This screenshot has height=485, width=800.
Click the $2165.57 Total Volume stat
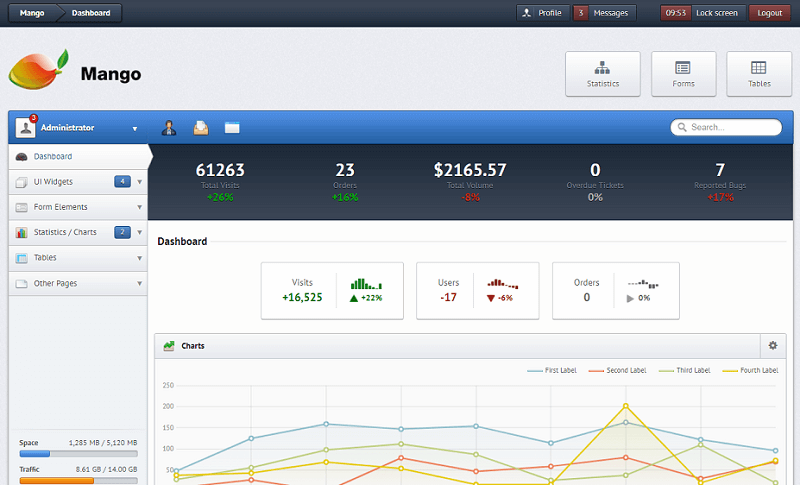(470, 182)
